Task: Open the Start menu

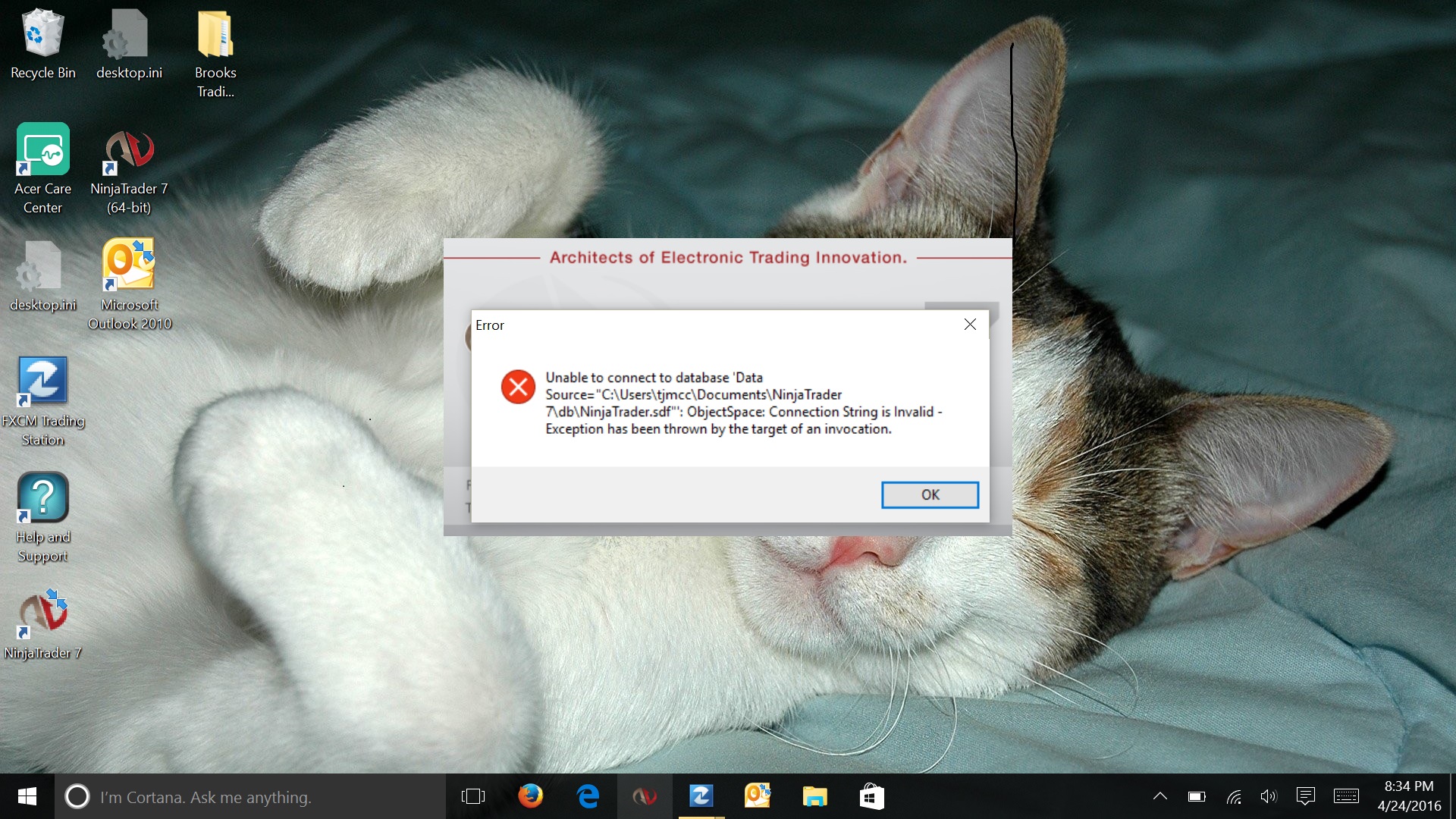Action: tap(27, 796)
